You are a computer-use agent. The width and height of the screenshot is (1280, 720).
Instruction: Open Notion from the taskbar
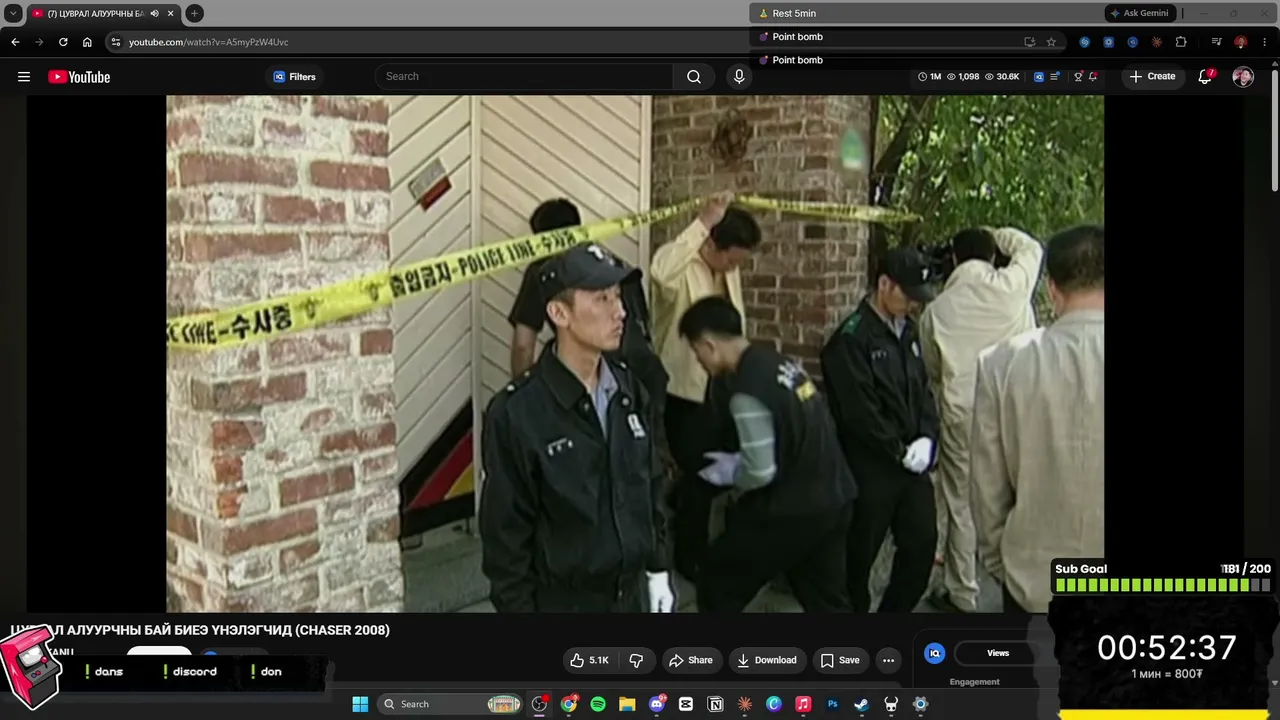pos(715,704)
